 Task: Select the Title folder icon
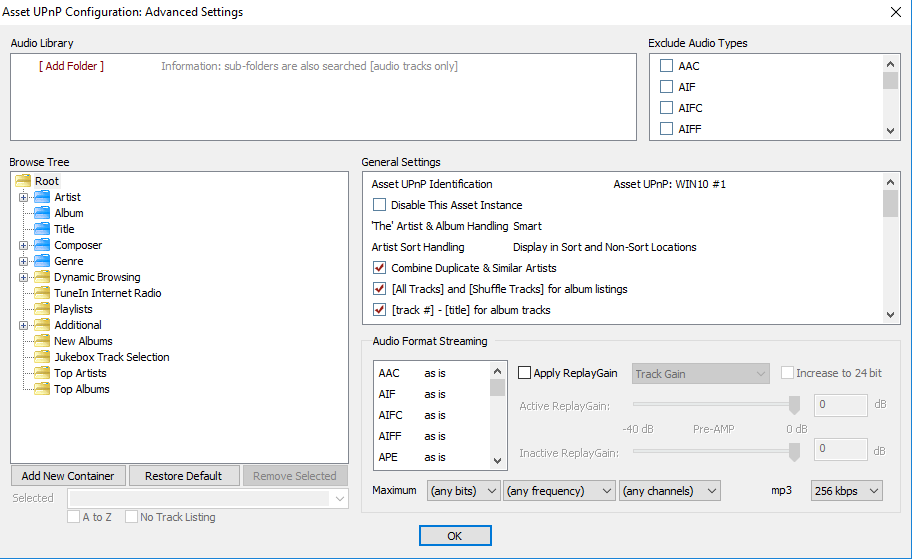pyautogui.click(x=42, y=229)
